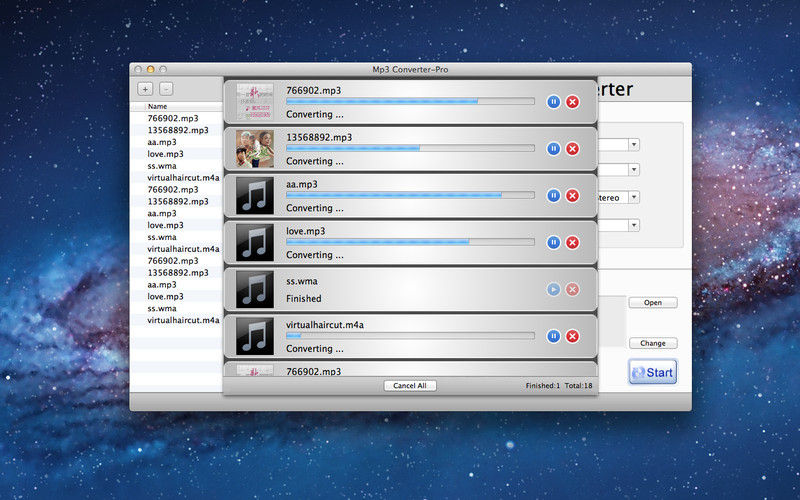800x500 pixels.
Task: Cancel the aa.mp3 conversion
Action: 572,195
